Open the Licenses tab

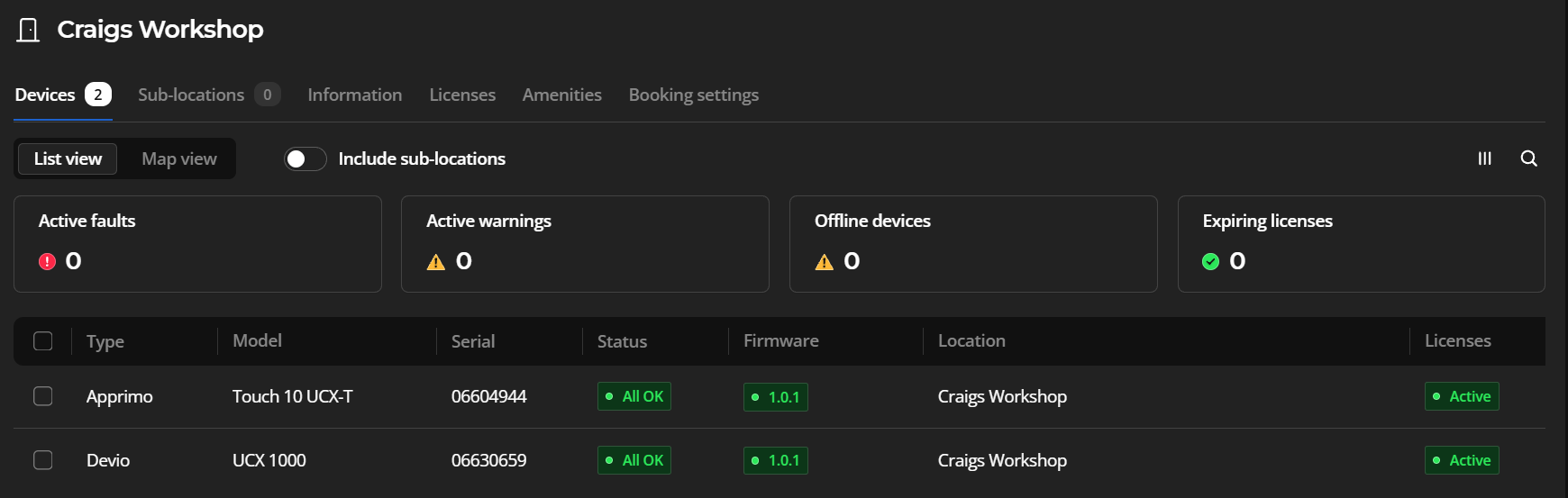point(462,95)
